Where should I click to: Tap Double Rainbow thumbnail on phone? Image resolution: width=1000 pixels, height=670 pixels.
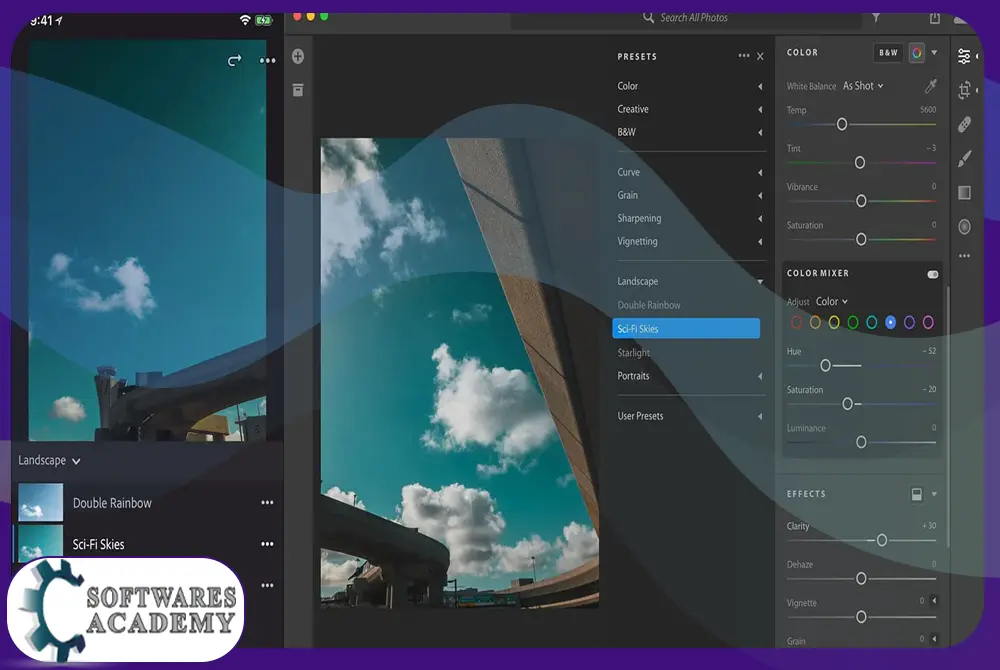pyautogui.click(x=40, y=502)
